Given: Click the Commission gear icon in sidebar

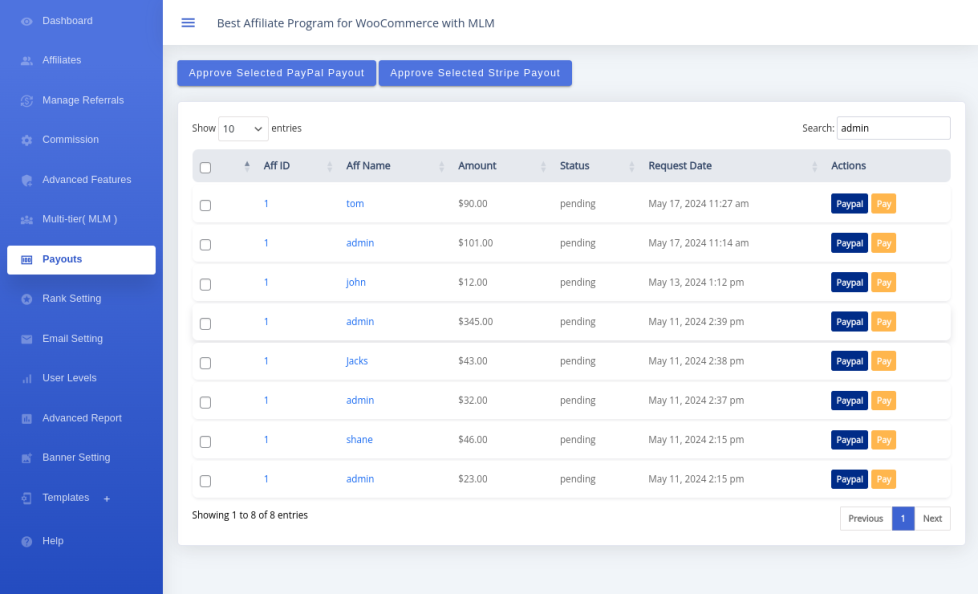Looking at the screenshot, I should coord(27,140).
